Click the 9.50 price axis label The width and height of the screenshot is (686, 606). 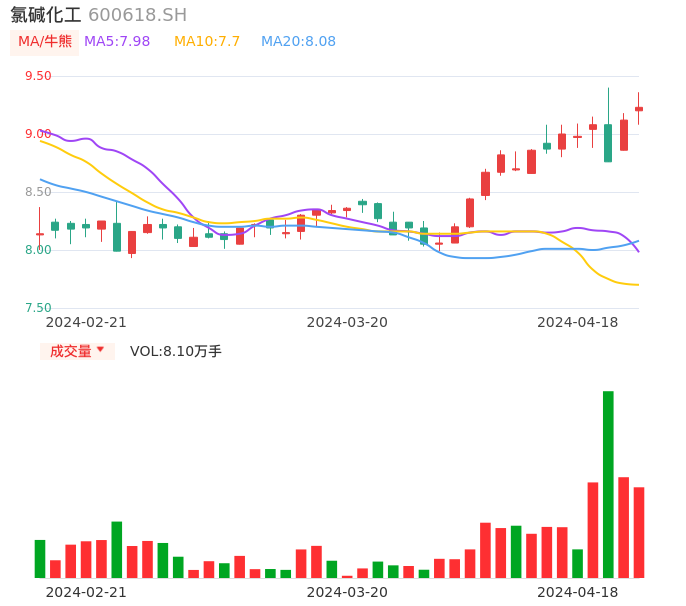click(x=38, y=76)
